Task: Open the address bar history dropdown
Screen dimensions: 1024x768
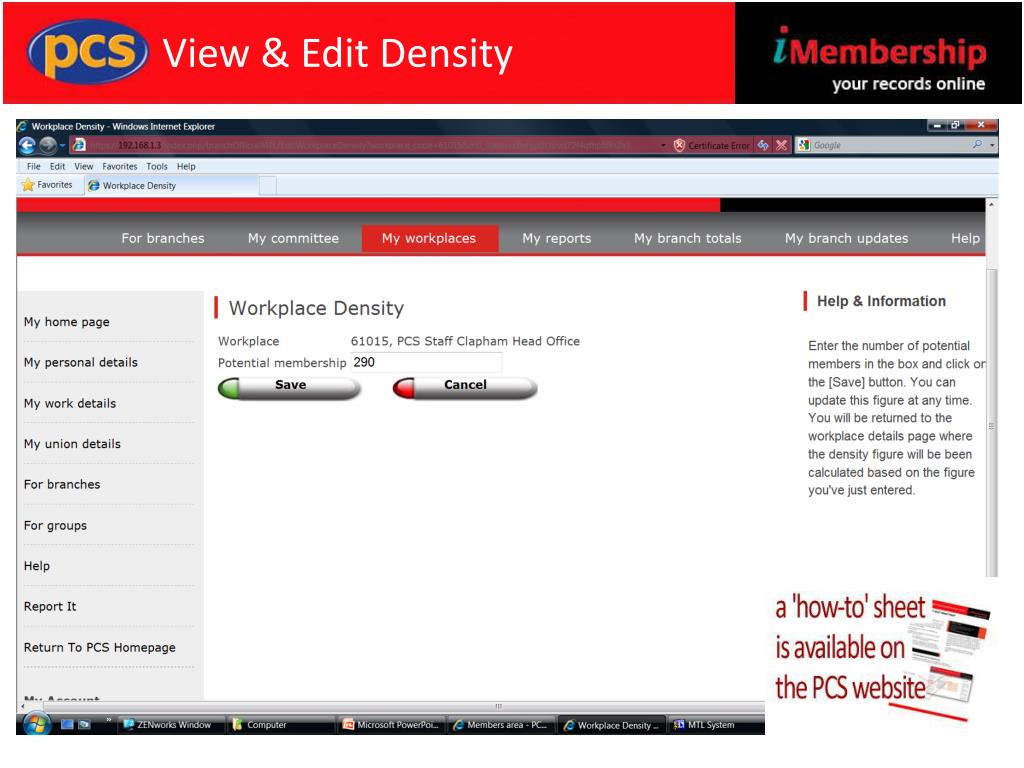Action: click(x=663, y=145)
